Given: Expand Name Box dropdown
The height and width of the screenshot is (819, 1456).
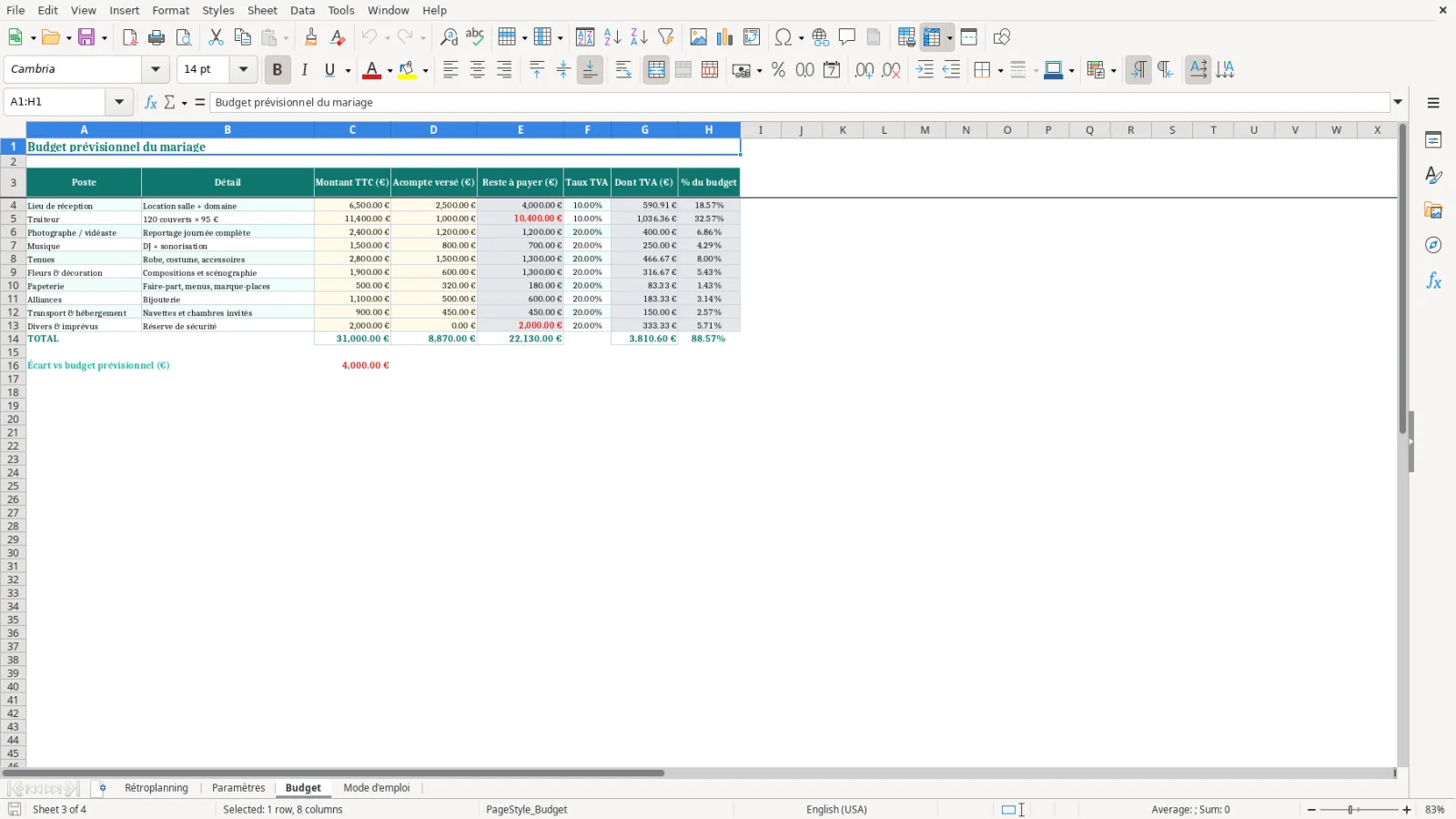Looking at the screenshot, I should (118, 102).
